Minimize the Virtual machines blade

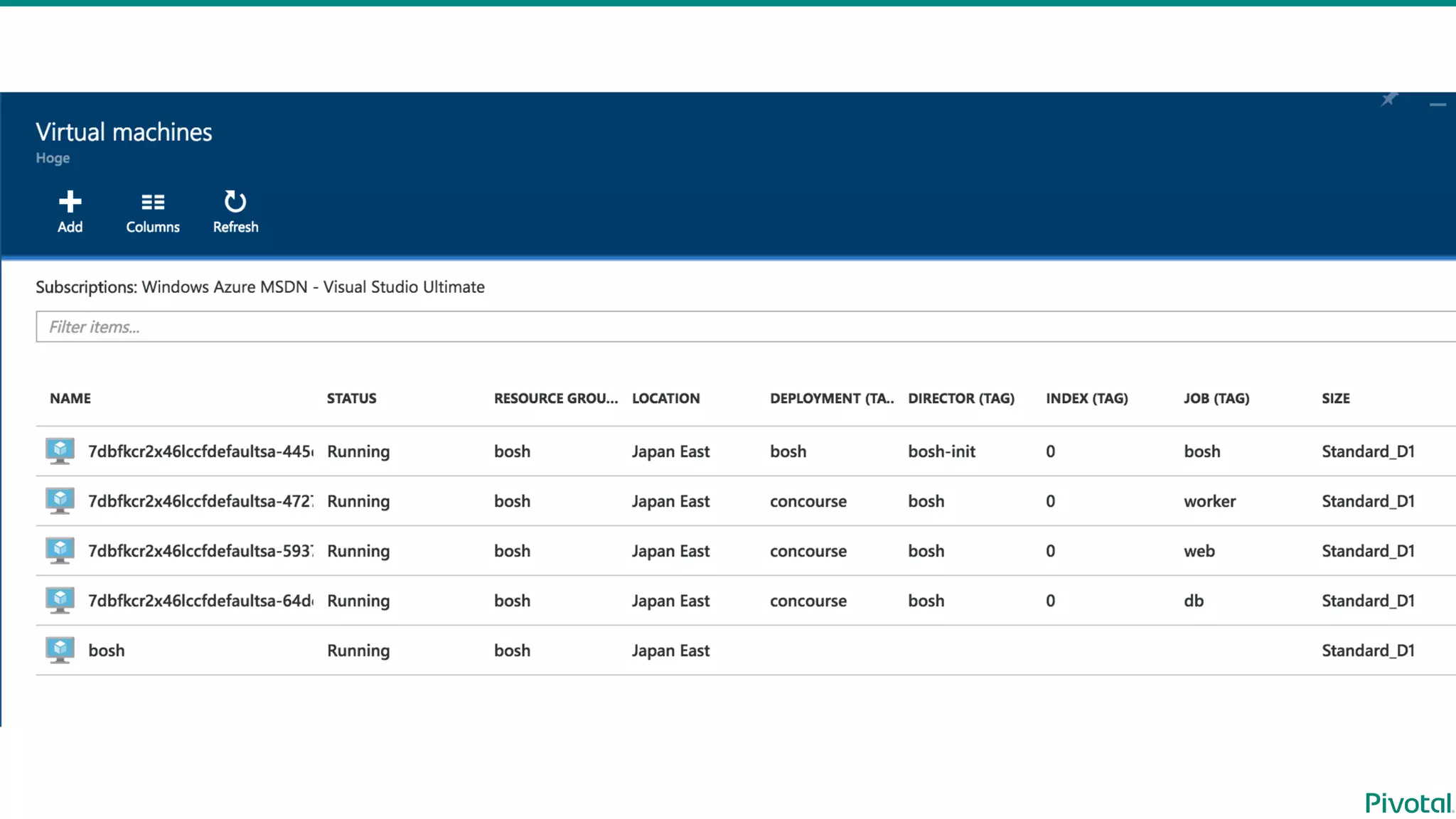[1438, 105]
